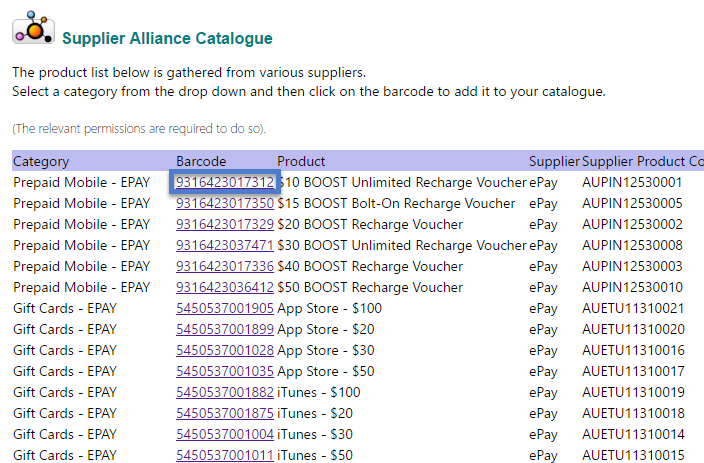Add App Store $50 barcode 5450537001035
The image size is (704, 463).
[x=225, y=371]
